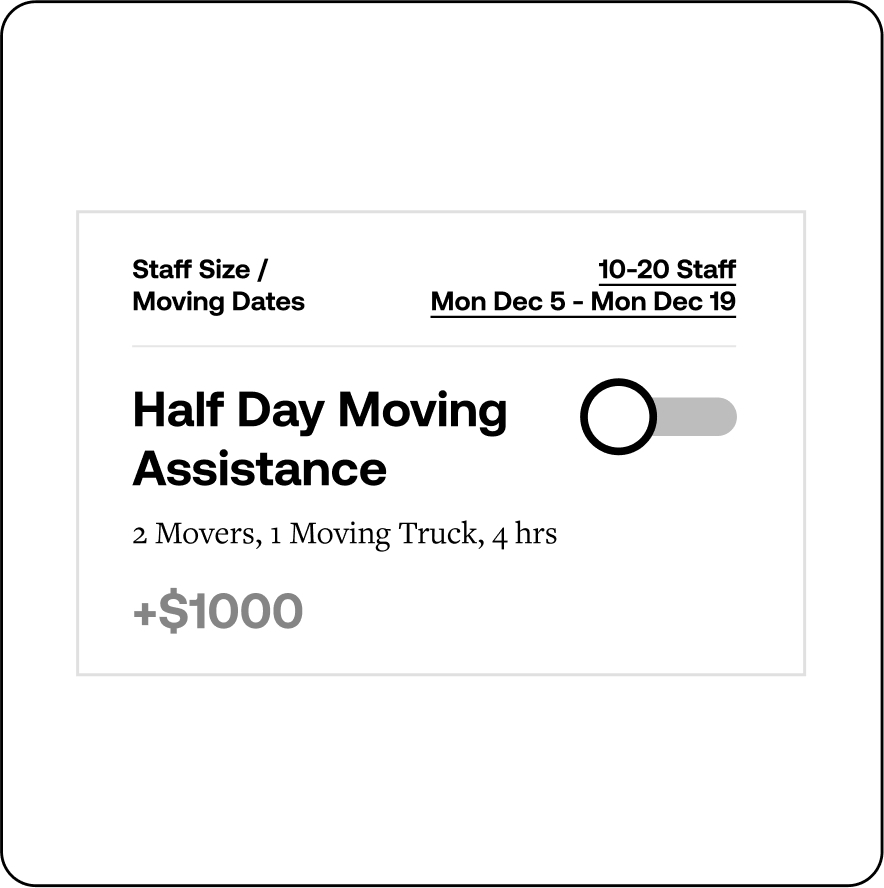Enable the Half Day Moving Assistance toggle
The image size is (884, 888).
(x=658, y=416)
